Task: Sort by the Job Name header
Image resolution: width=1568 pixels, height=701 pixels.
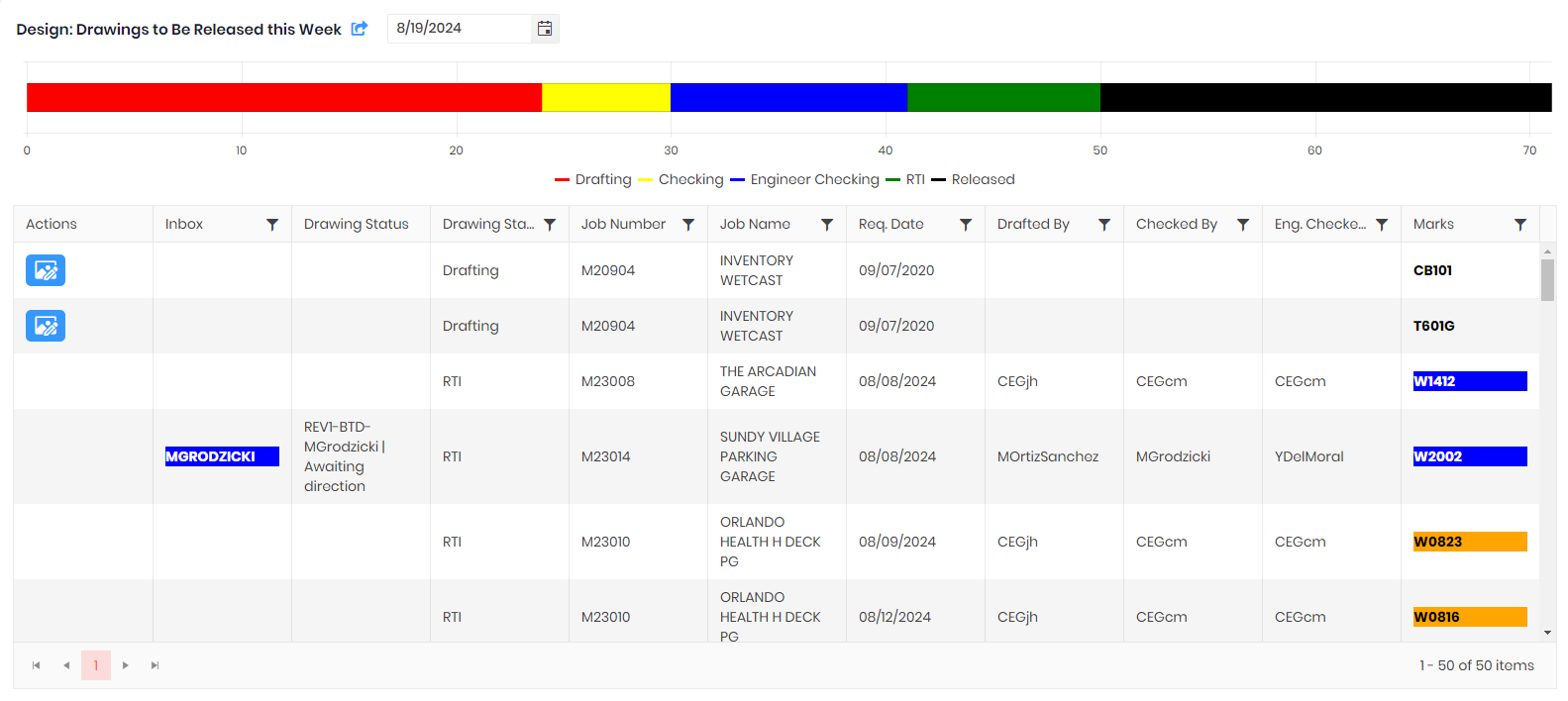Action: (x=755, y=225)
